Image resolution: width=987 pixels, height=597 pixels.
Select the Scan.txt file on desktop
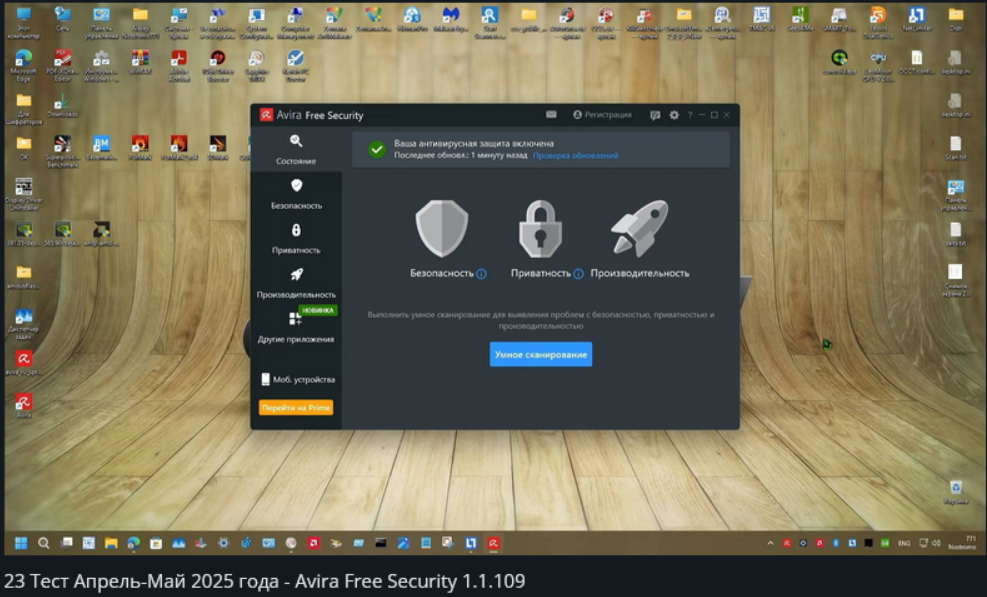point(956,148)
